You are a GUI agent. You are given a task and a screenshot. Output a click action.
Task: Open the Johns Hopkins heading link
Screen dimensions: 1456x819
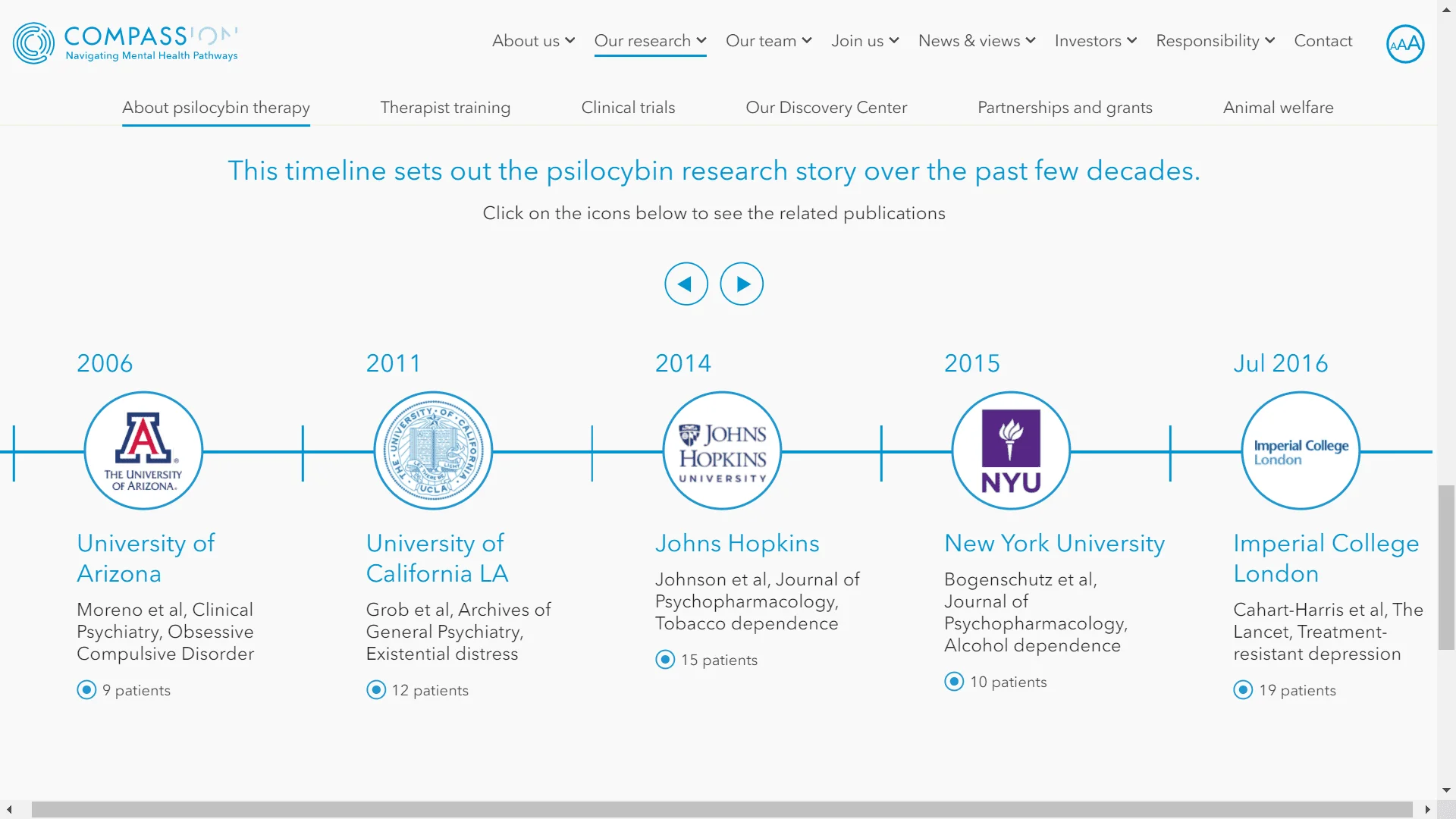[737, 543]
